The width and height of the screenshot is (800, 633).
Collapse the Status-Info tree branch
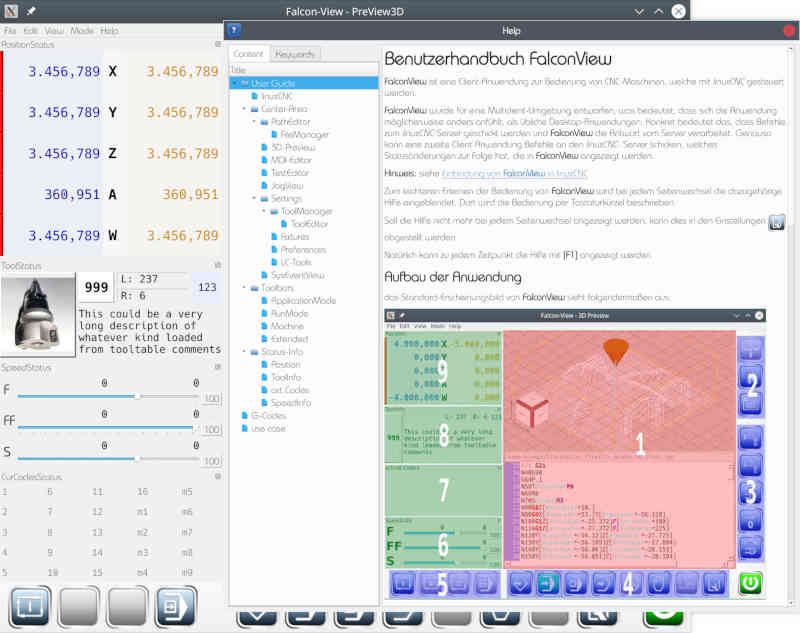[244, 352]
